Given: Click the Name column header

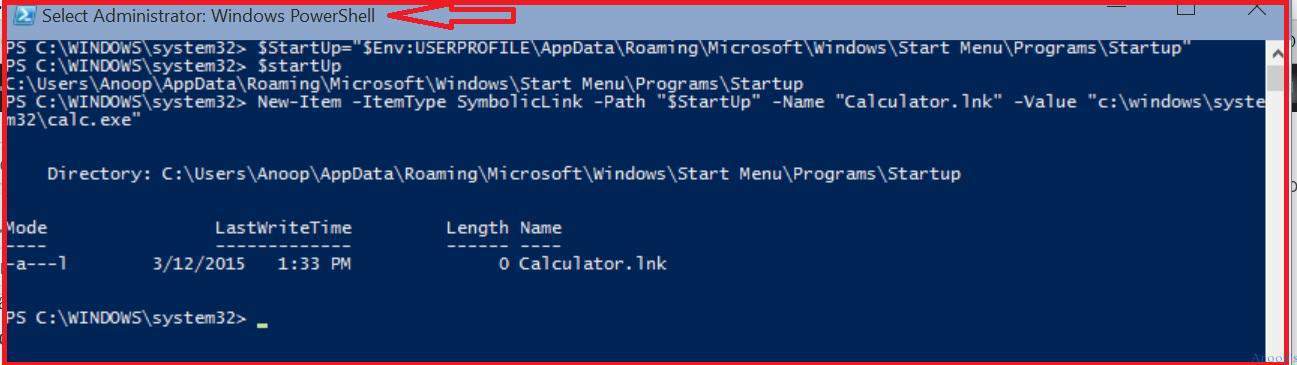Looking at the screenshot, I should (541, 228).
